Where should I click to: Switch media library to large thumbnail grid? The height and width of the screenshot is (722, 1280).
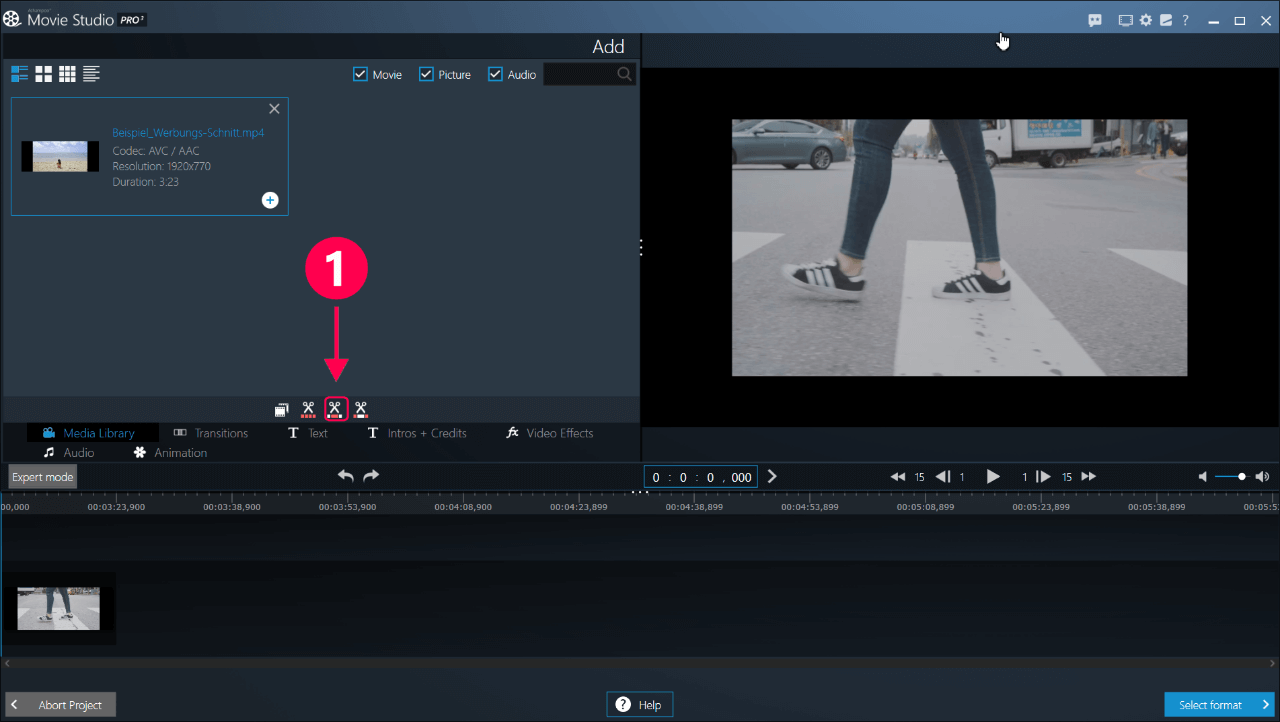44,74
